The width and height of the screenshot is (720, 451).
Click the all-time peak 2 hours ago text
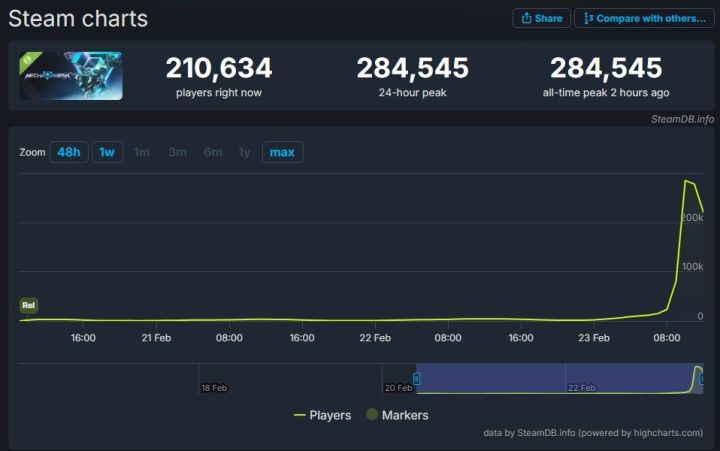pyautogui.click(x=606, y=93)
